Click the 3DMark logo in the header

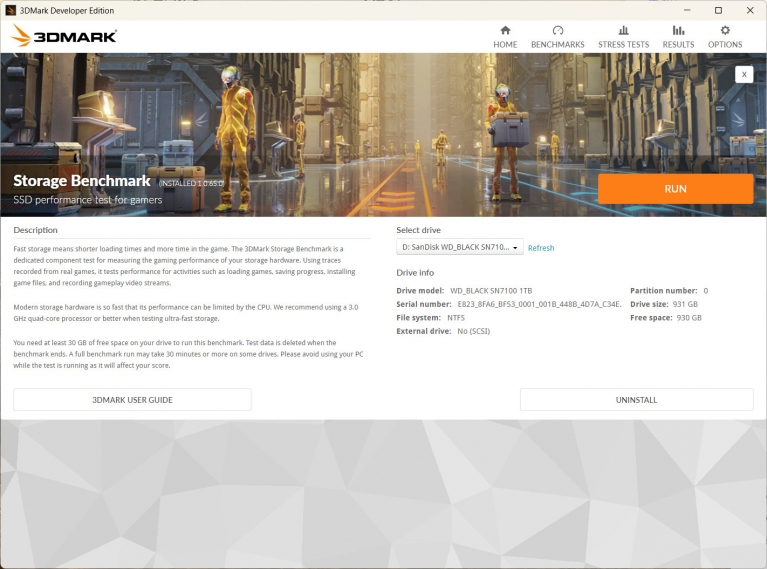tap(64, 36)
